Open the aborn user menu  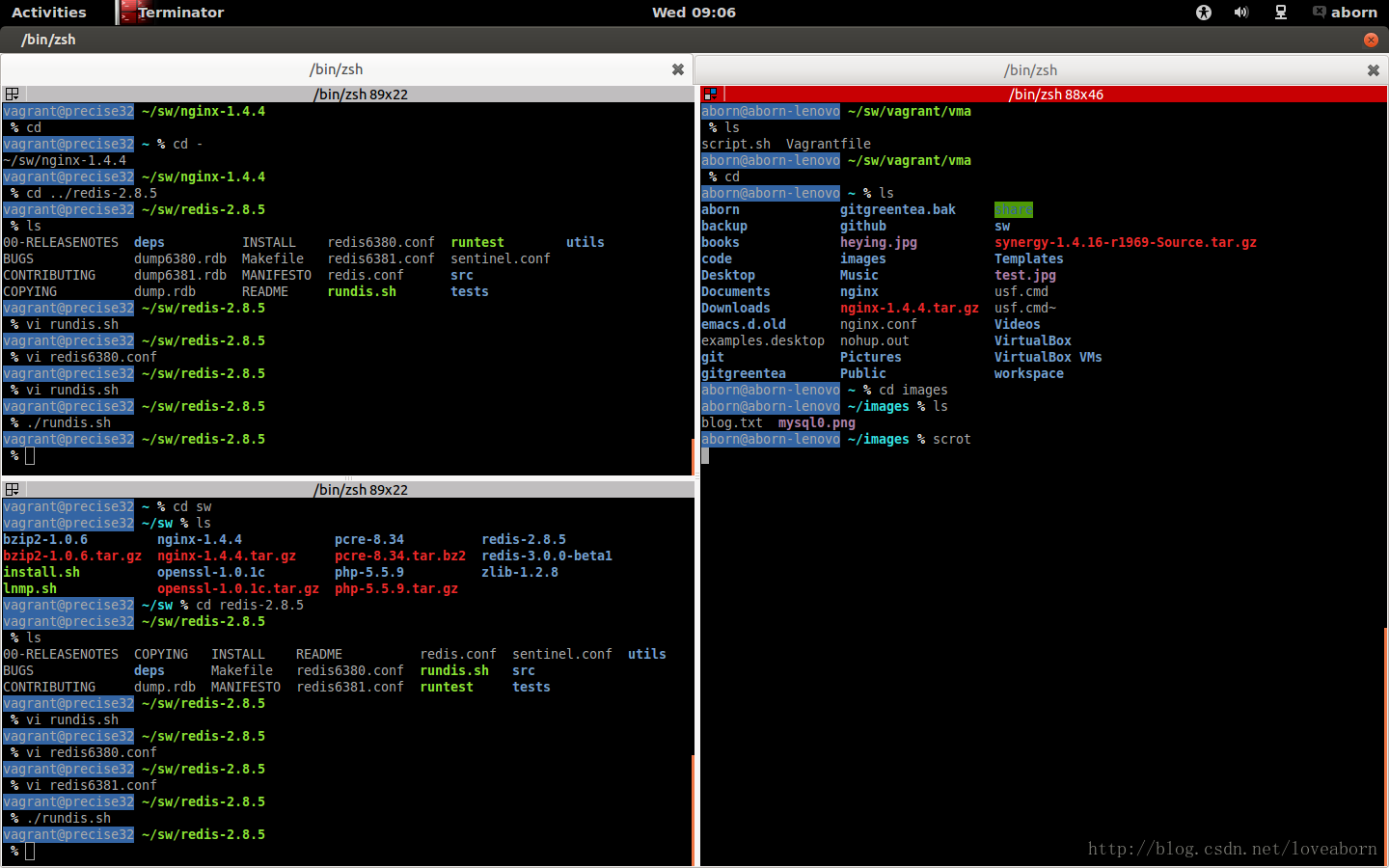point(1354,13)
